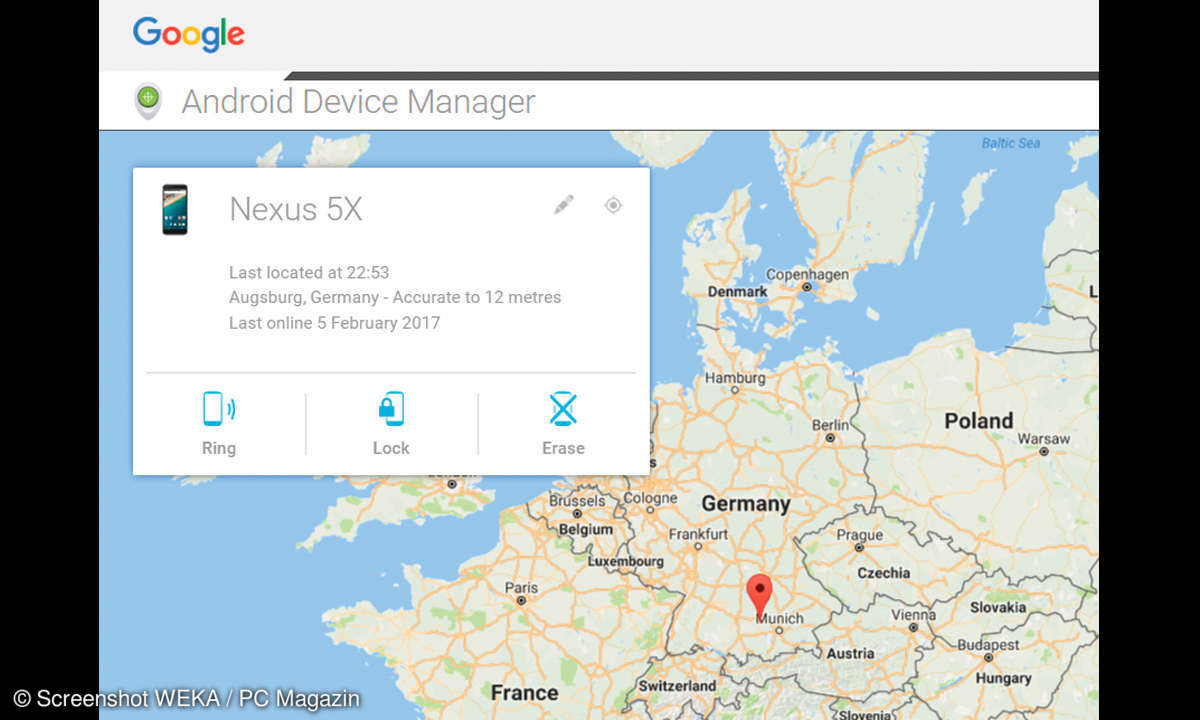Click 'Augsburg, Germany - Accurate to 12 metres'

(x=395, y=297)
